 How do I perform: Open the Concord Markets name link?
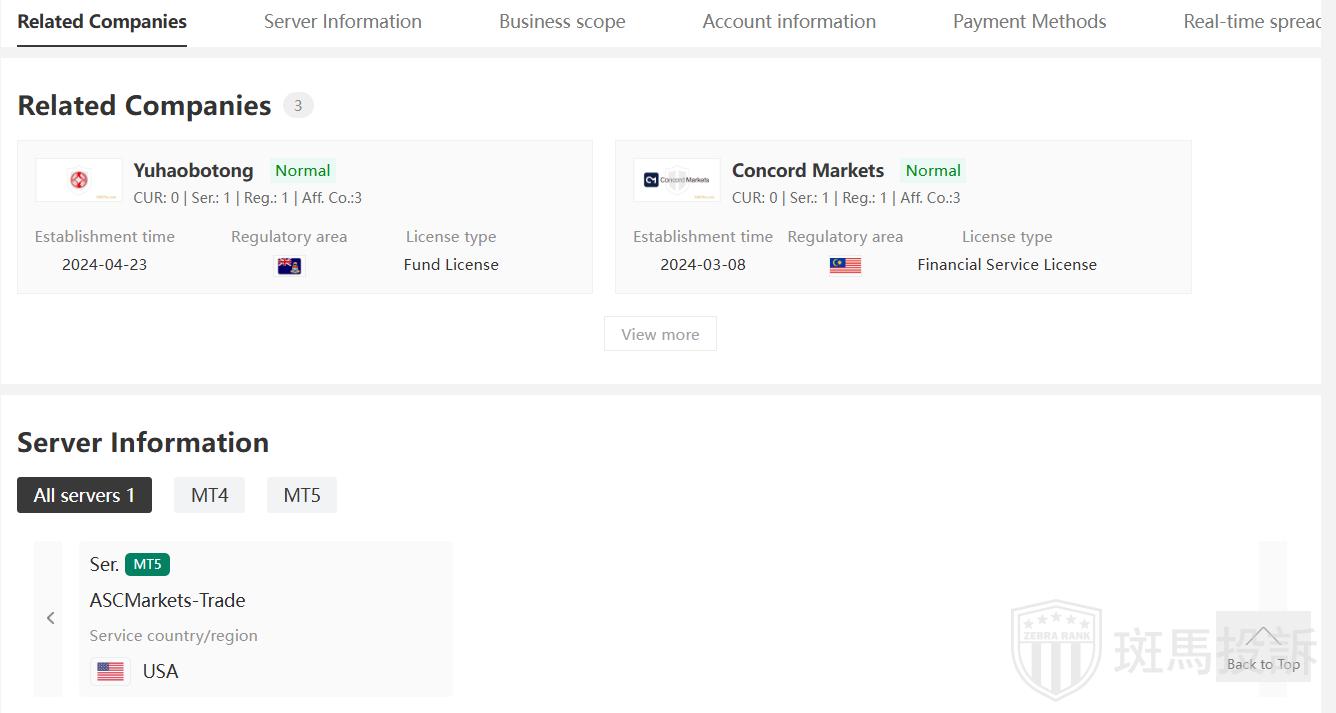(x=808, y=170)
